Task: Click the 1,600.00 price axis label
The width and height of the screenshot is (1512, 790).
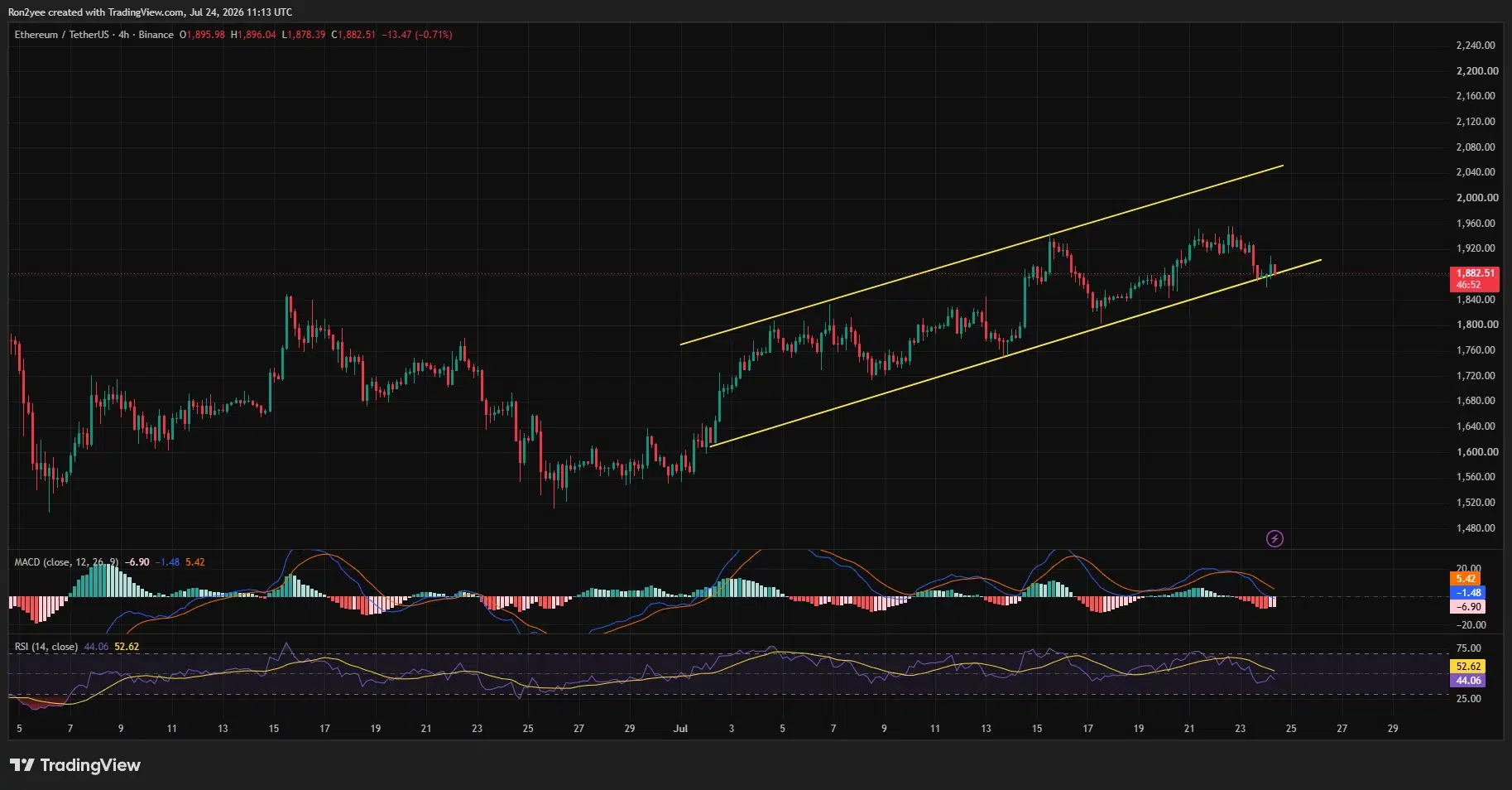Action: pyautogui.click(x=1477, y=452)
